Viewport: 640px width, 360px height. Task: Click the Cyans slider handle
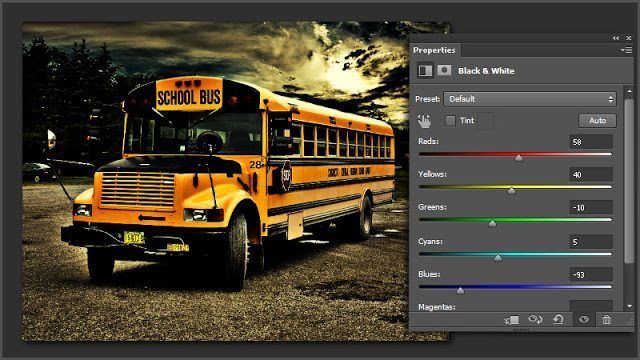(498, 258)
